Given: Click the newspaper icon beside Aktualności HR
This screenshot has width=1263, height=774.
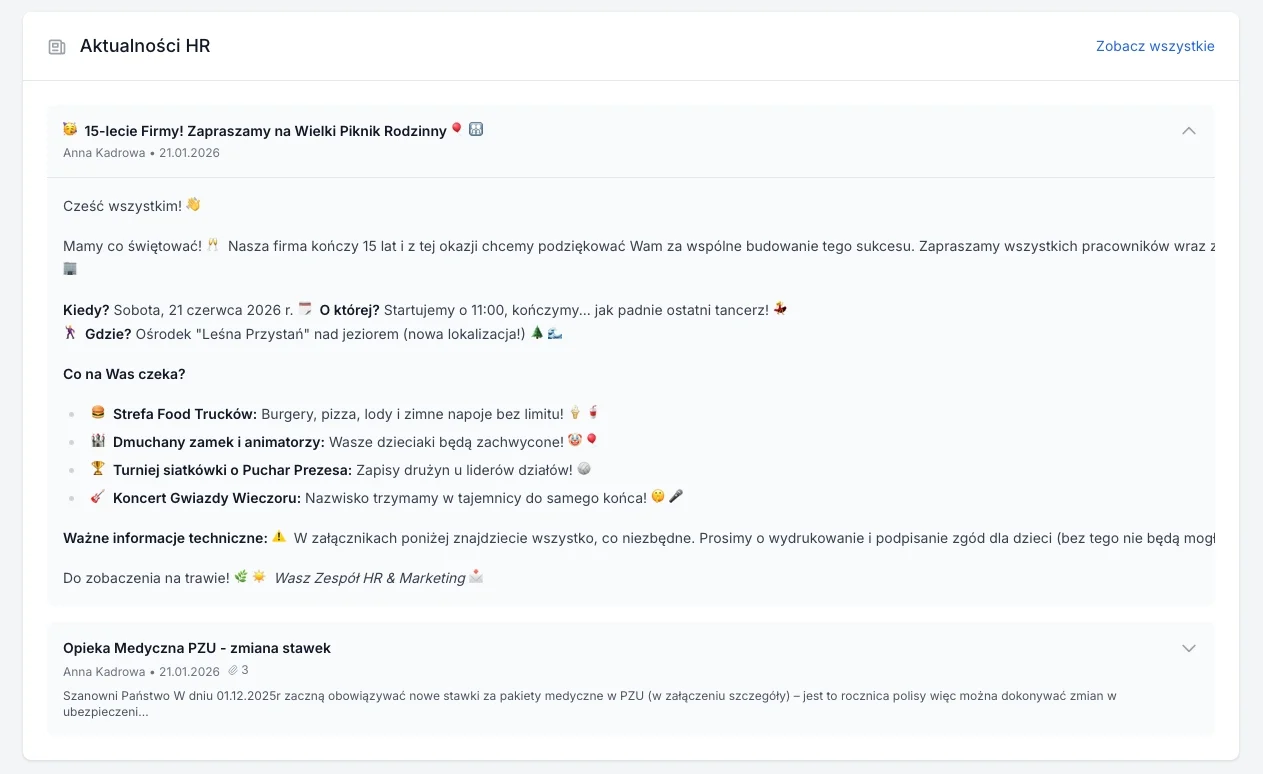Looking at the screenshot, I should [x=57, y=47].
